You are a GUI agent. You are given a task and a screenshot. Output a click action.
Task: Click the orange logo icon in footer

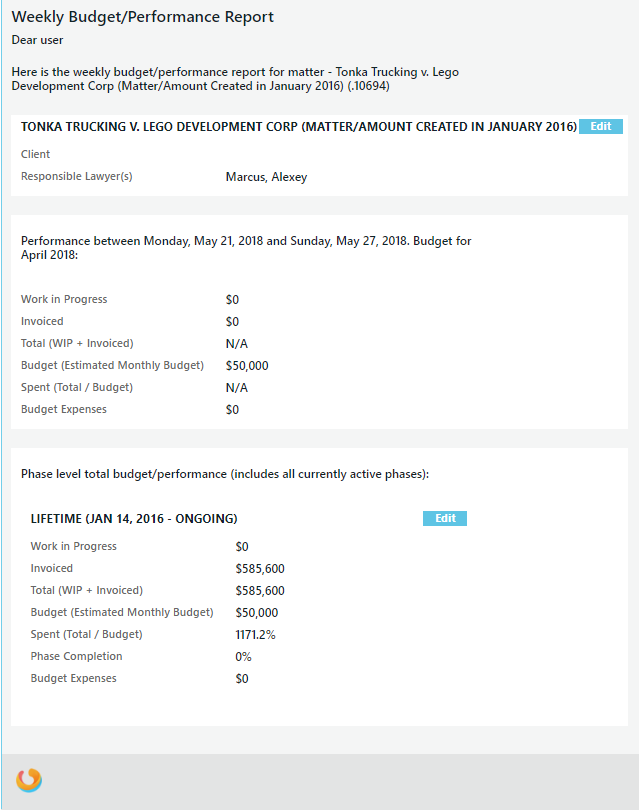click(29, 780)
